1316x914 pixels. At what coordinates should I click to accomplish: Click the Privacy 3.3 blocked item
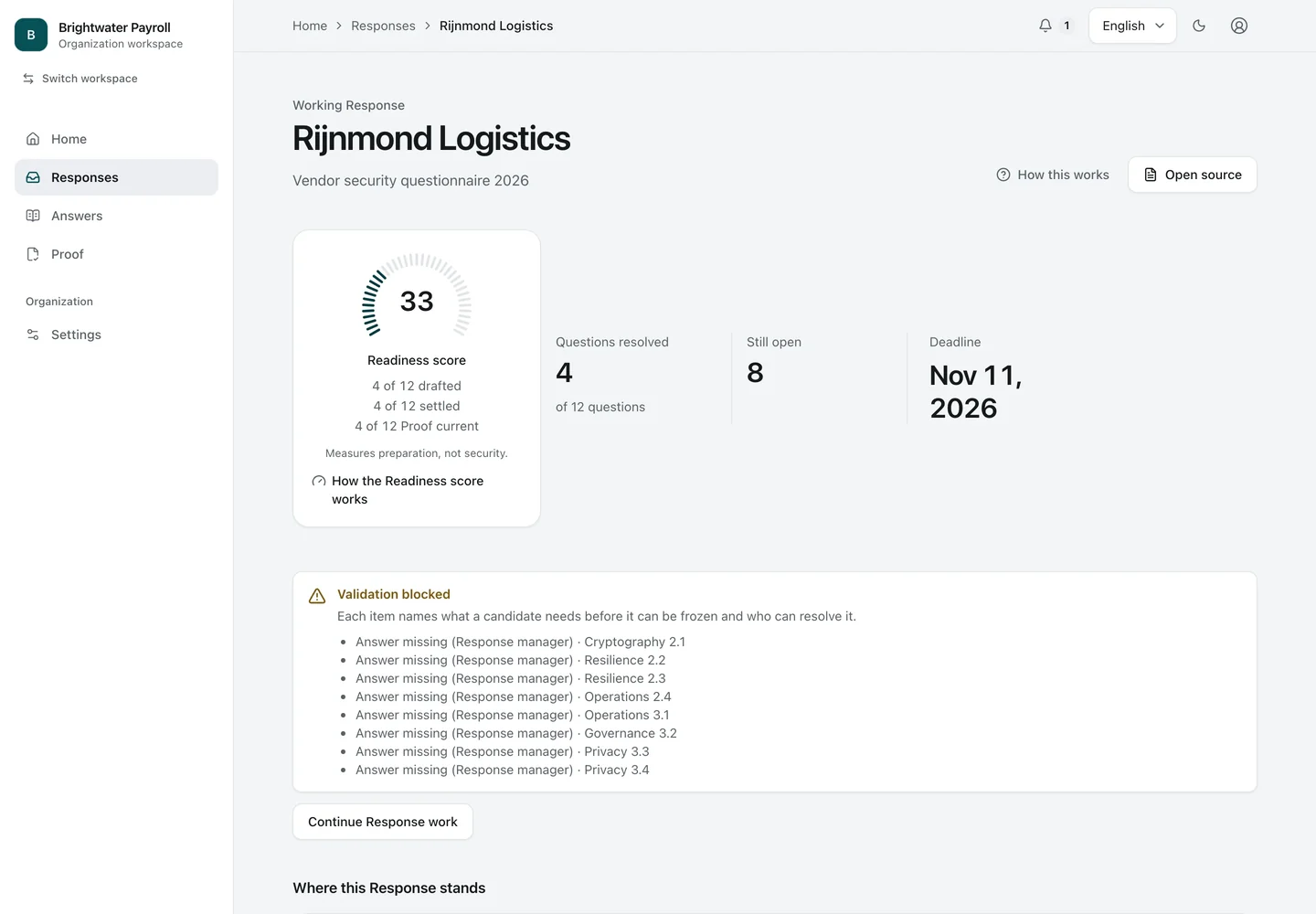pyautogui.click(x=503, y=751)
